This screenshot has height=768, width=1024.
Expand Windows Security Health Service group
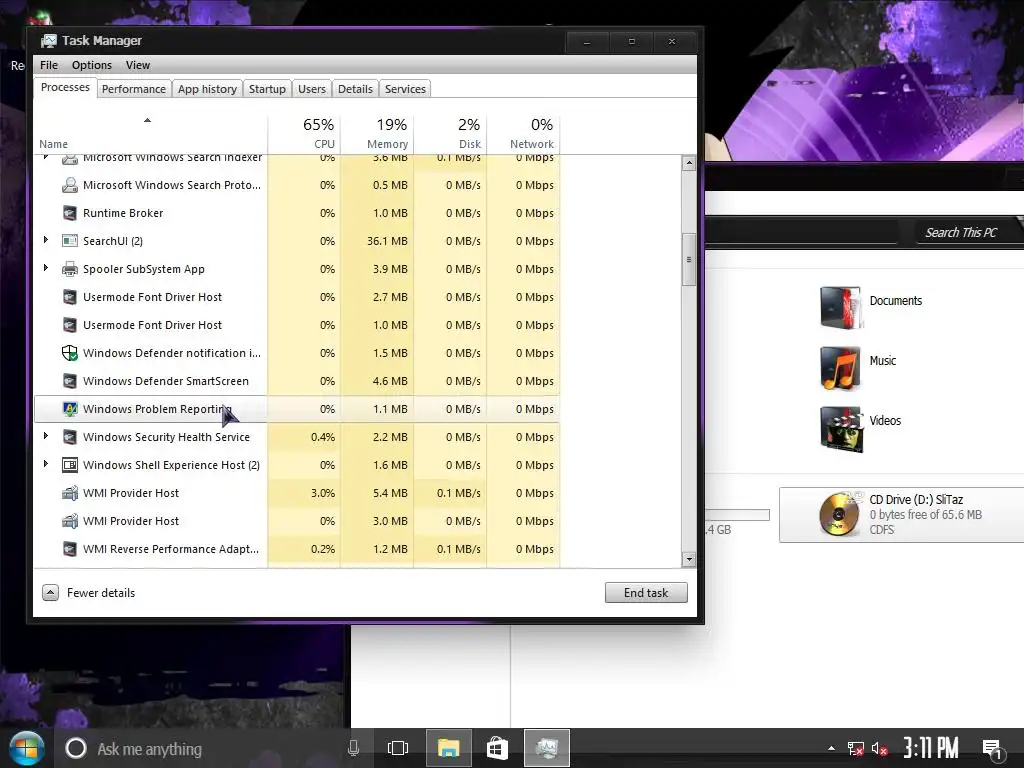[46, 436]
